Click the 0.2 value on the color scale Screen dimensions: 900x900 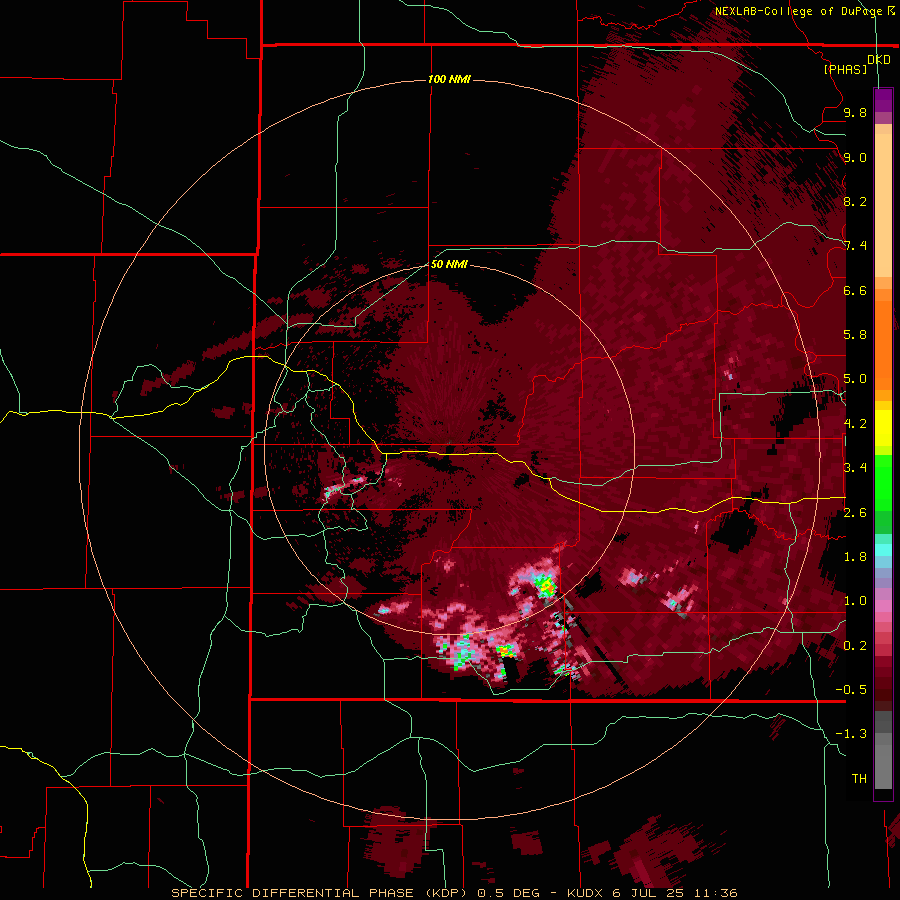[x=855, y=646]
